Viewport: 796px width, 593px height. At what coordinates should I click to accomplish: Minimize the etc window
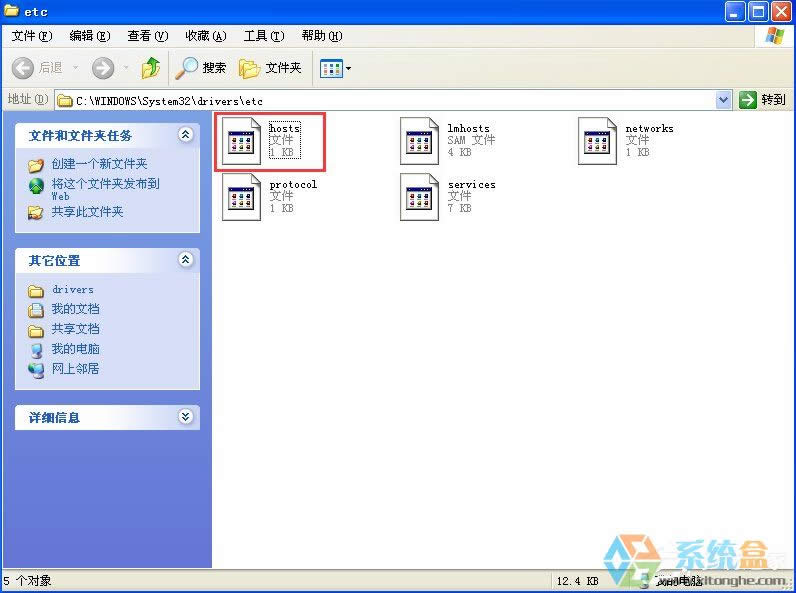735,12
